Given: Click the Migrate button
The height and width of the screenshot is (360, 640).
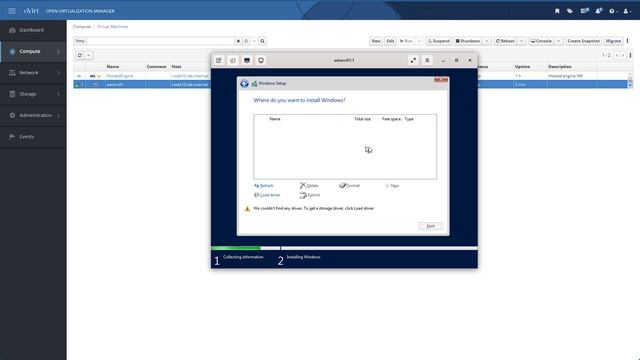Looking at the screenshot, I should (x=613, y=41).
